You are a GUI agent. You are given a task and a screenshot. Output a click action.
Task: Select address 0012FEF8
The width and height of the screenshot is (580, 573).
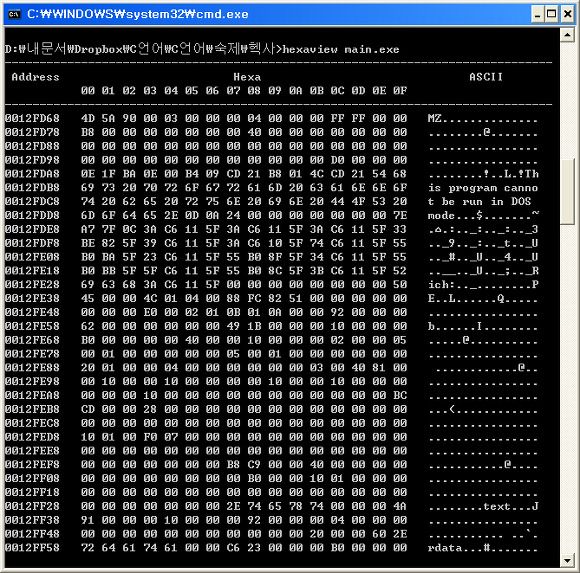(x=32, y=465)
